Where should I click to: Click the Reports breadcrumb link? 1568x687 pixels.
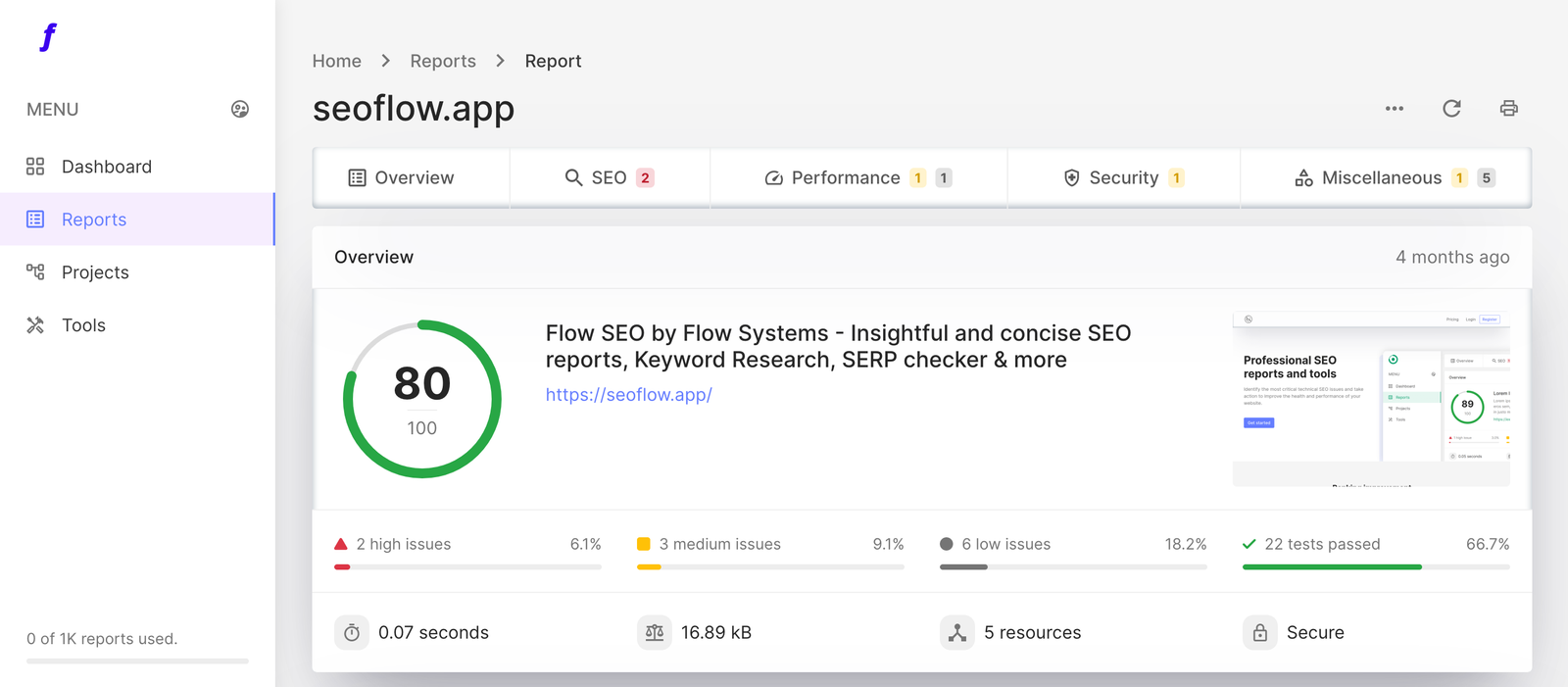coord(442,61)
